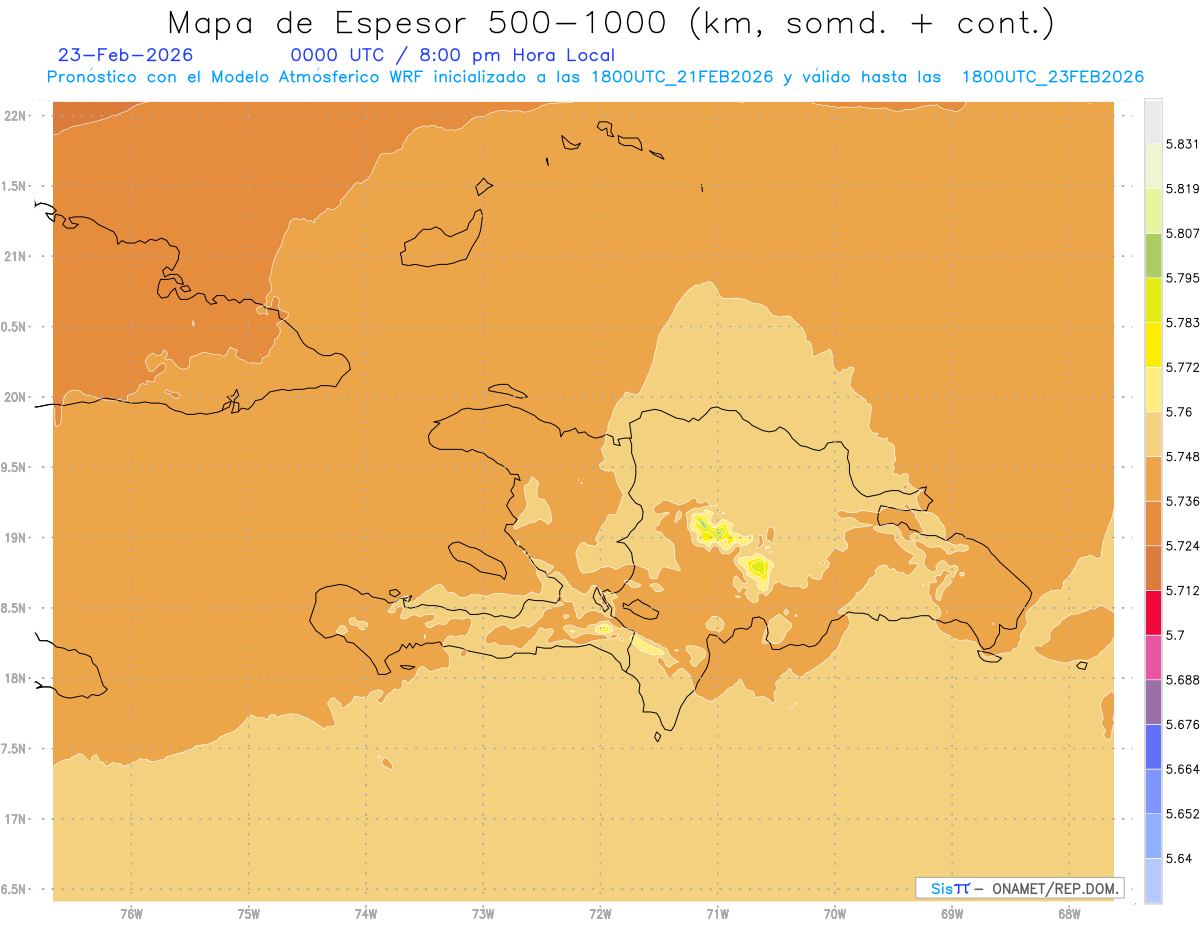Click the legend value 5.831
1200x927 pixels.
pyautogui.click(x=1182, y=144)
